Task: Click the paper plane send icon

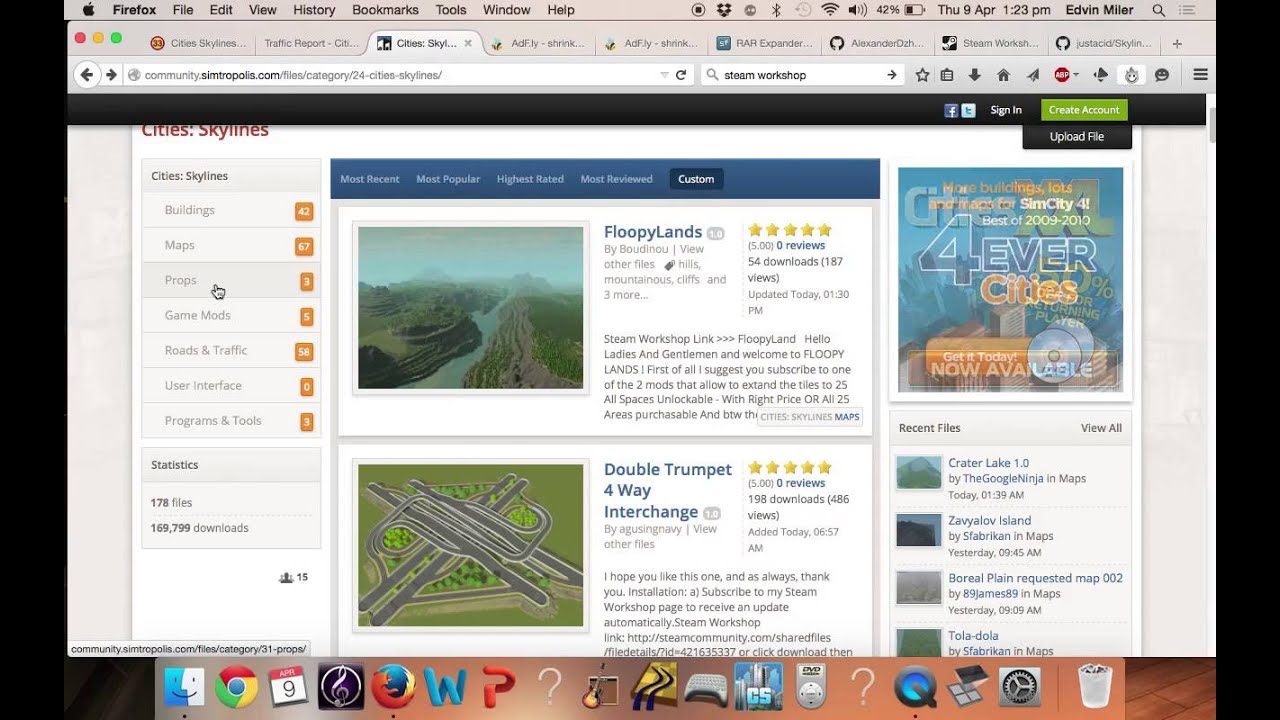Action: click(x=1033, y=75)
